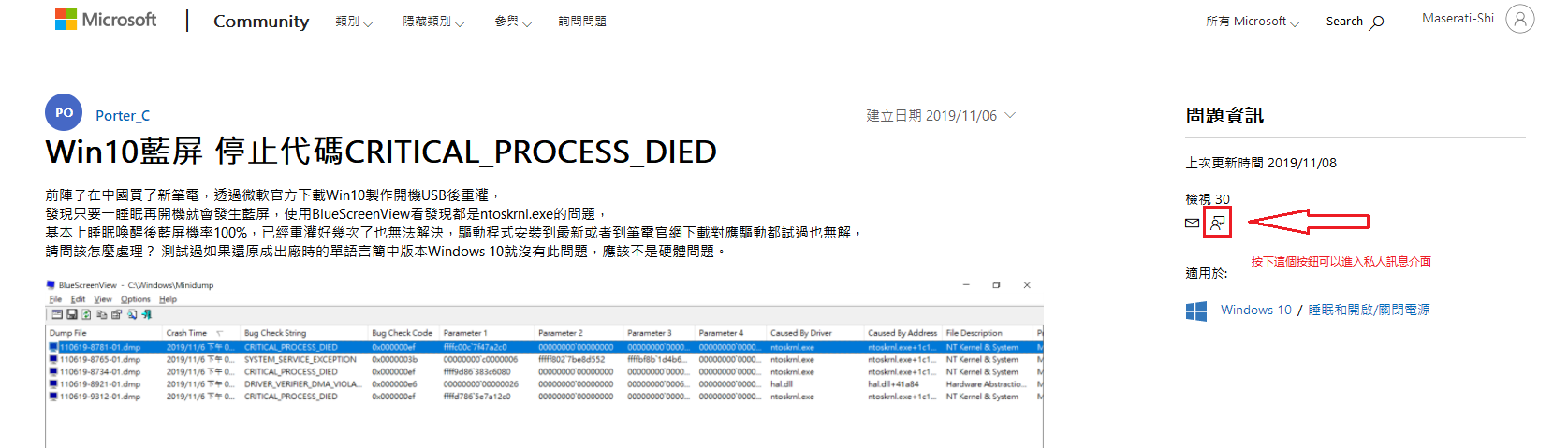Click the Bug Check Code column header
Screen dimensions: 1568x448
point(404,333)
